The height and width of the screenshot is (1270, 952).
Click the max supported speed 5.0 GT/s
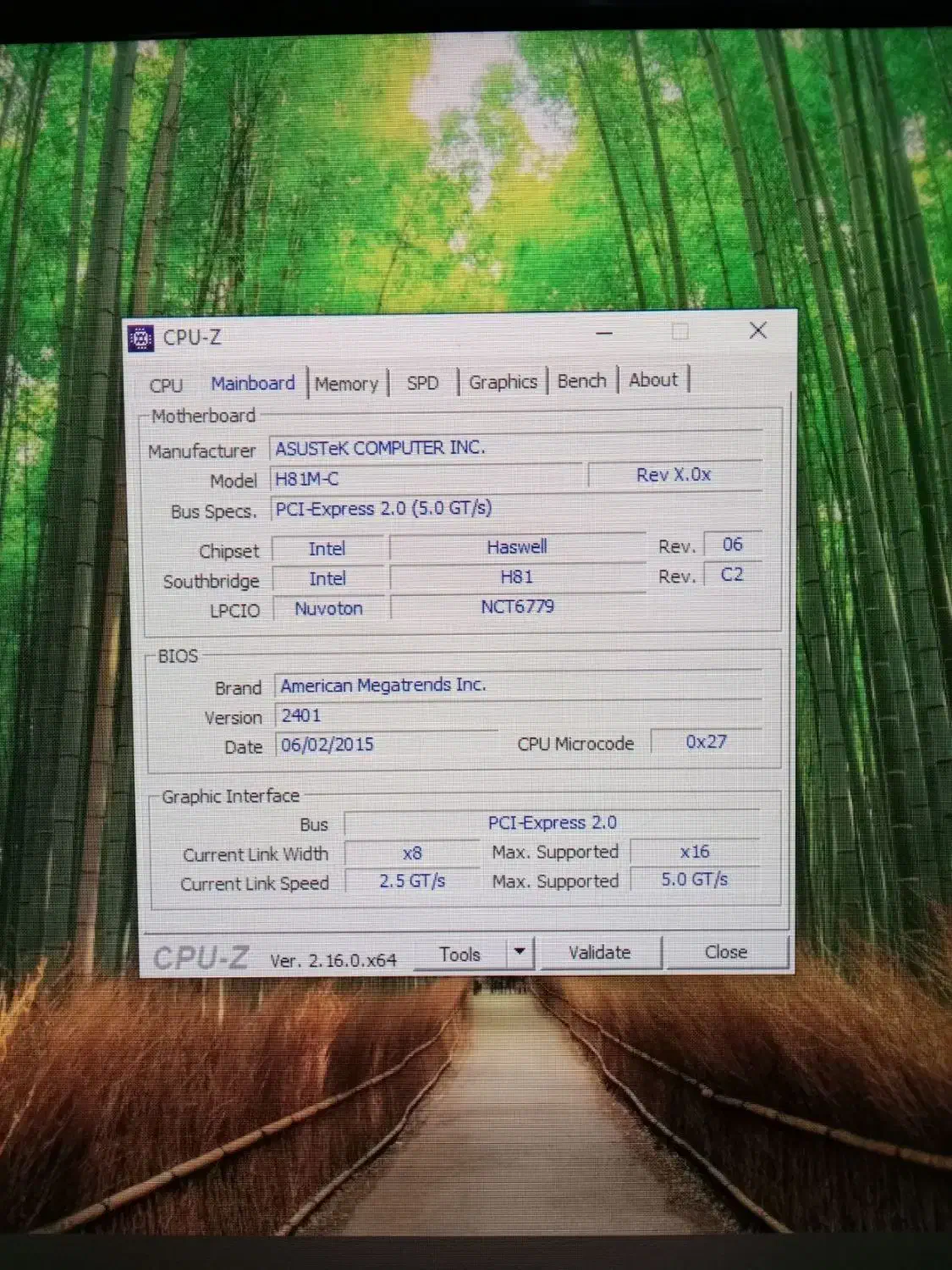[x=695, y=880]
